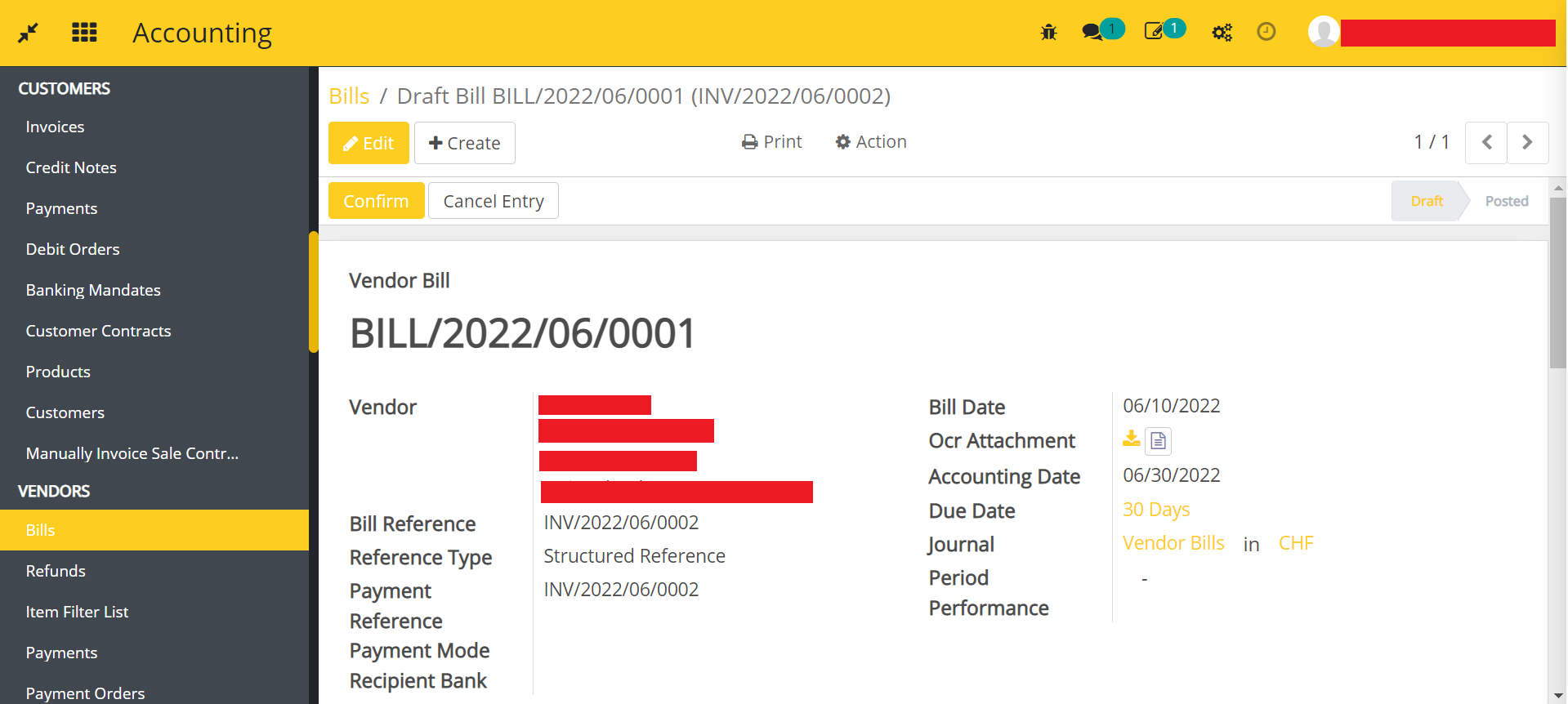Image resolution: width=1568 pixels, height=704 pixels.
Task: Select the highlighted Bills menu item
Action: pyautogui.click(x=154, y=530)
